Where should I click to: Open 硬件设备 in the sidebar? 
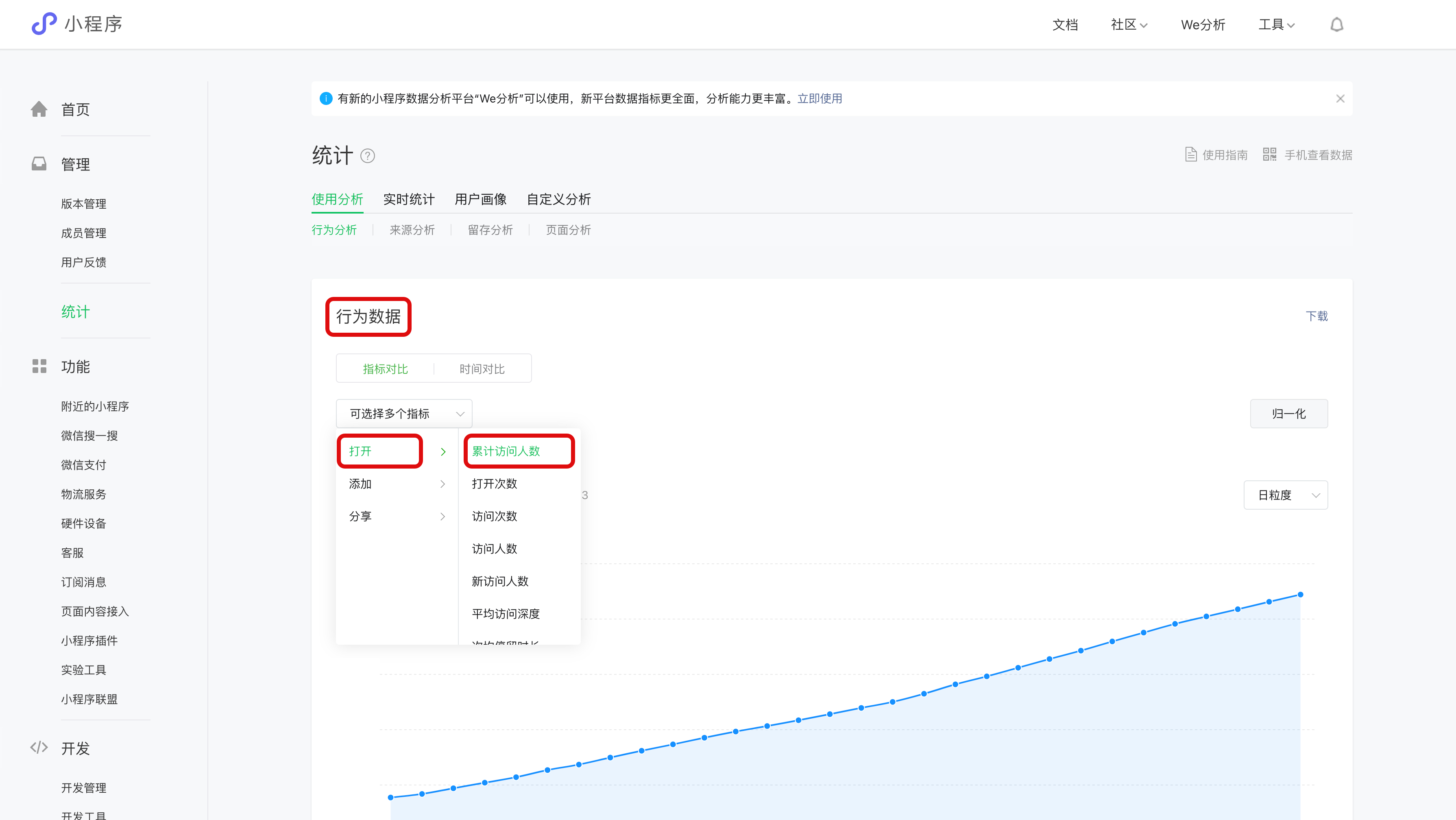tap(84, 523)
